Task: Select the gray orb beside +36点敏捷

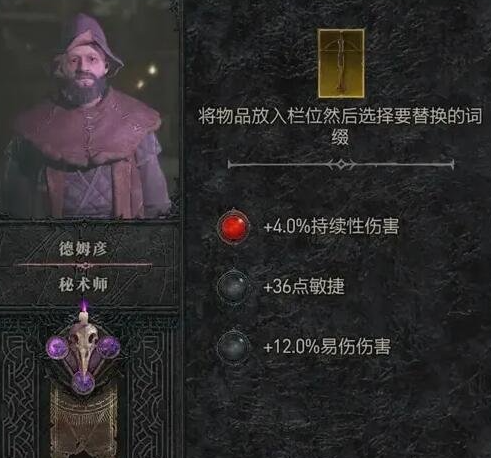Action: click(x=233, y=287)
